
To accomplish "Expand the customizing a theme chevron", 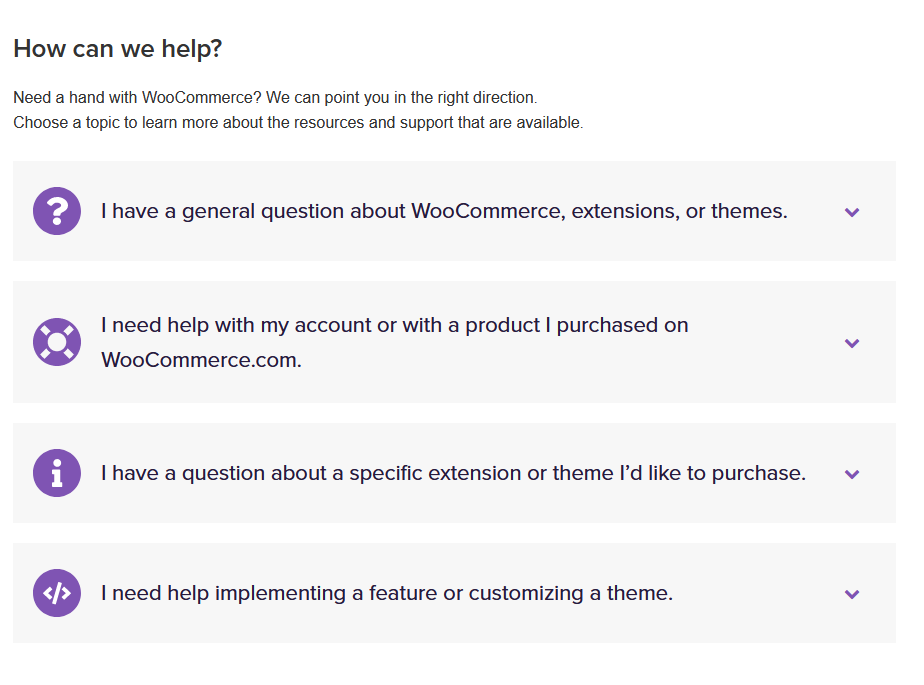I will [852, 594].
